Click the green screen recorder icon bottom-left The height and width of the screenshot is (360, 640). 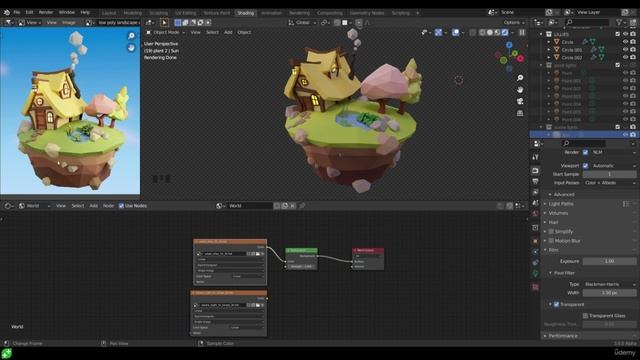[6, 353]
